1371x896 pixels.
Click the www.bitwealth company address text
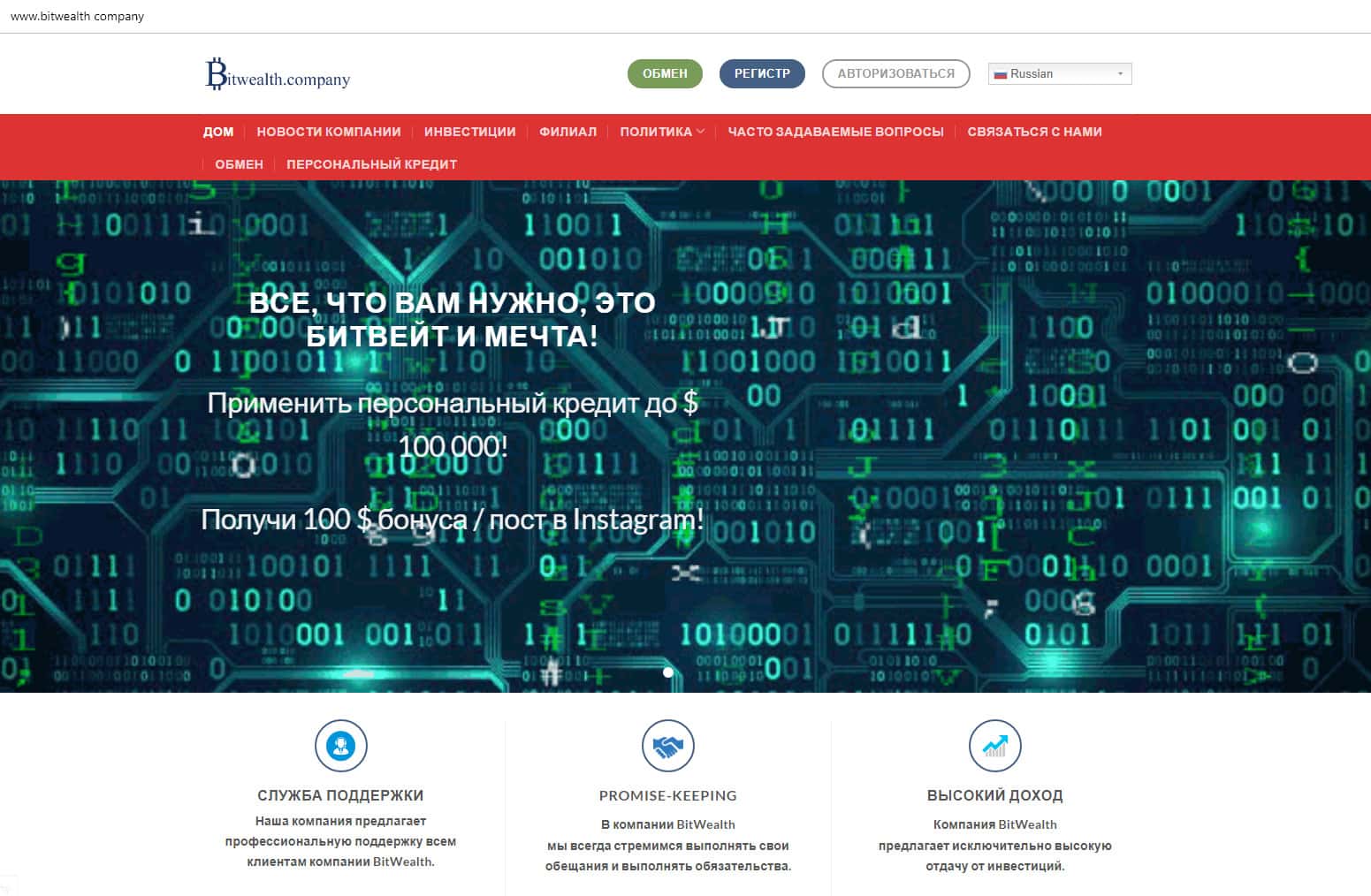[x=77, y=16]
